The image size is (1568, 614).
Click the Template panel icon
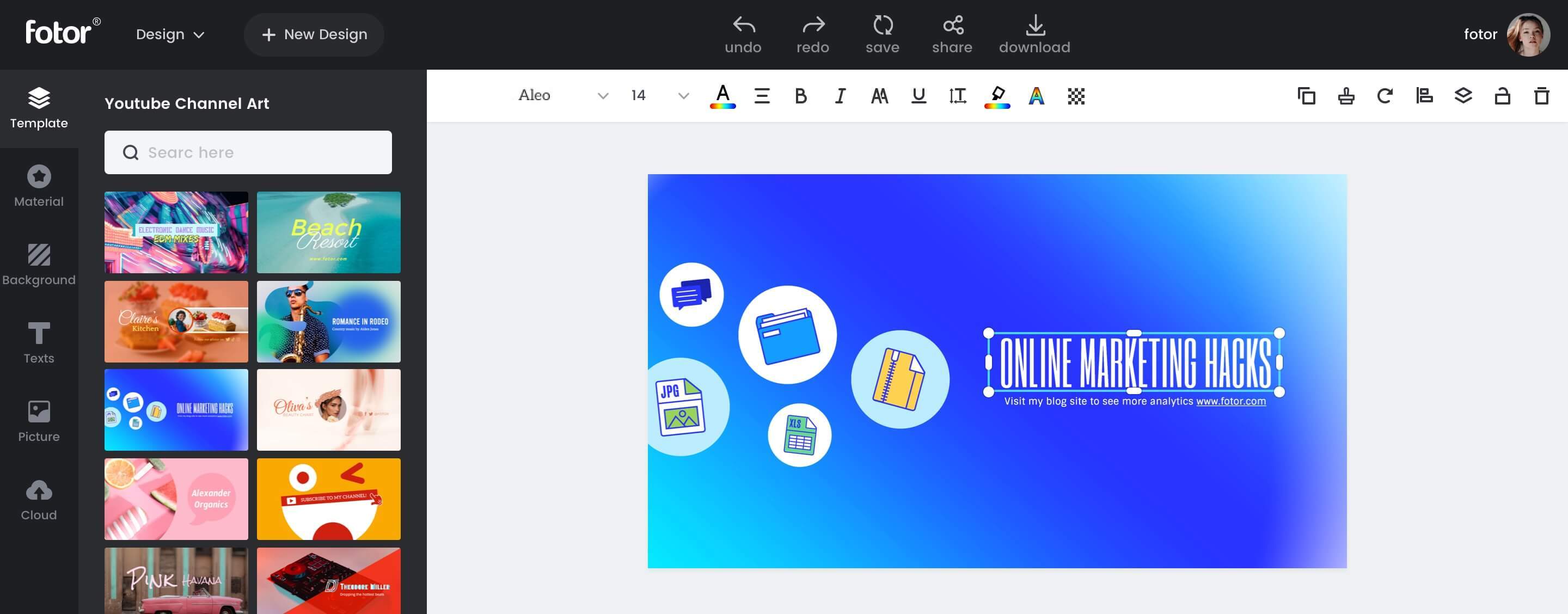39,108
